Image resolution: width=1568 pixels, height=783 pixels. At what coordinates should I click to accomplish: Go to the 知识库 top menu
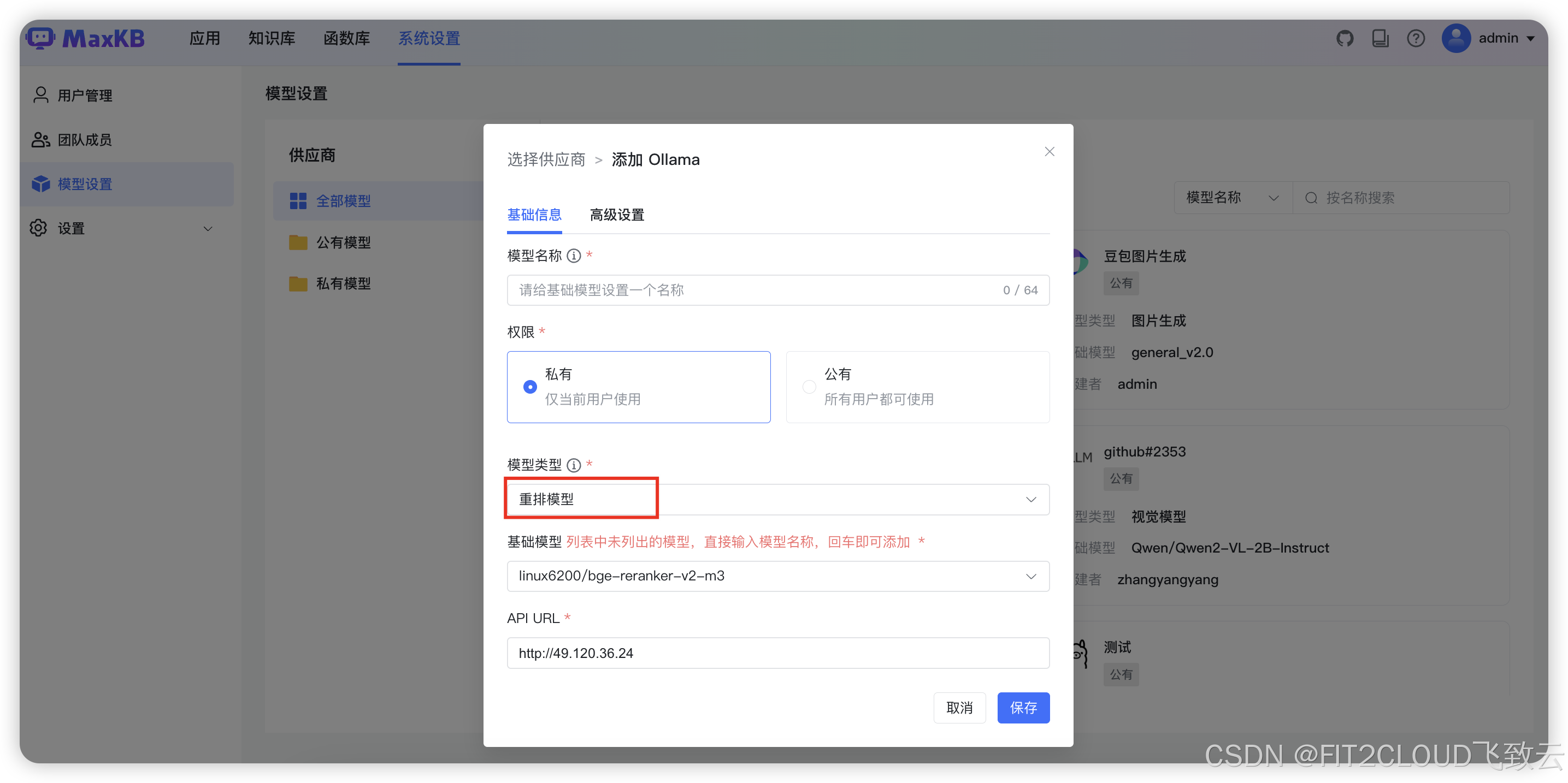[x=272, y=39]
